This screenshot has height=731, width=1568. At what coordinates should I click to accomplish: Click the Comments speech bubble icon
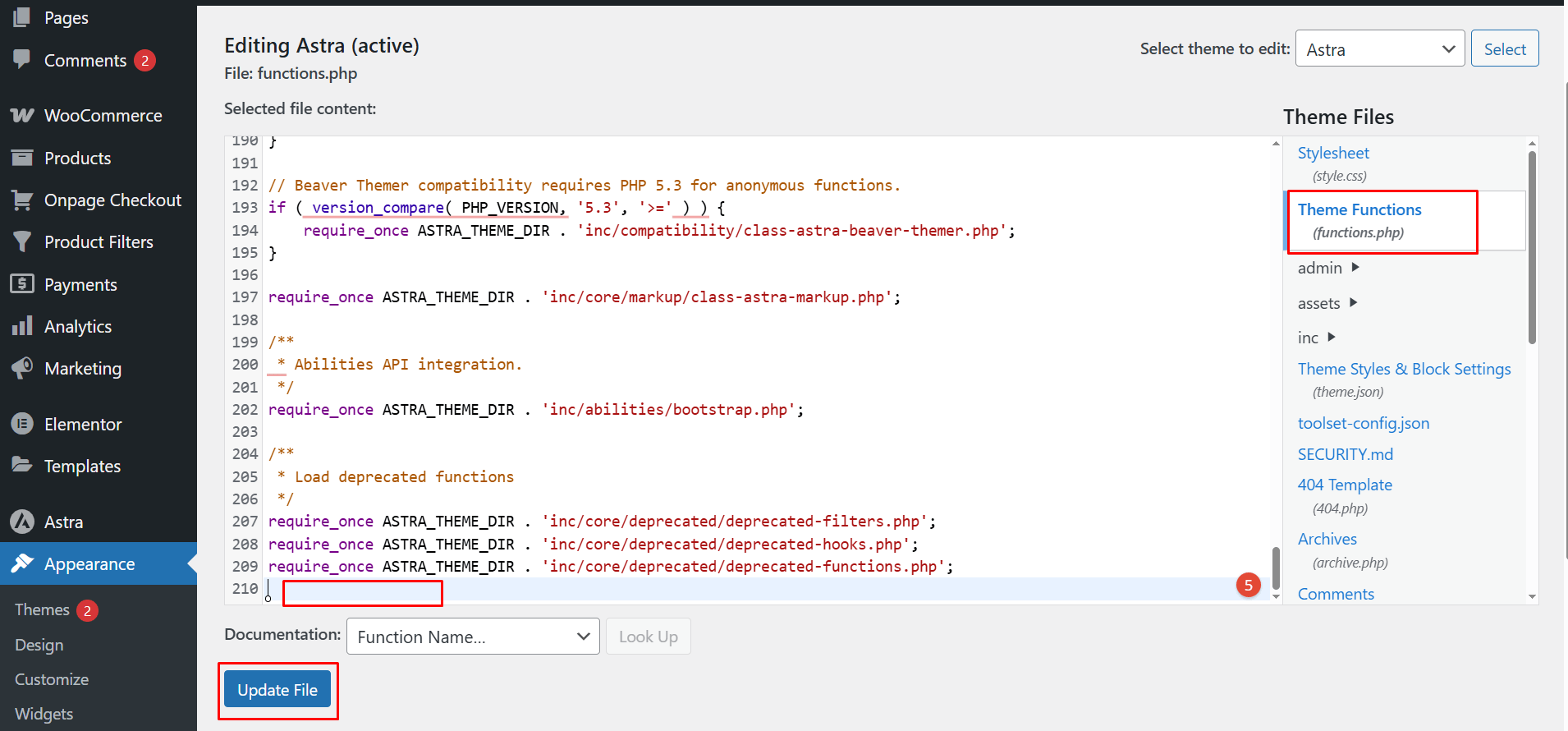point(22,59)
